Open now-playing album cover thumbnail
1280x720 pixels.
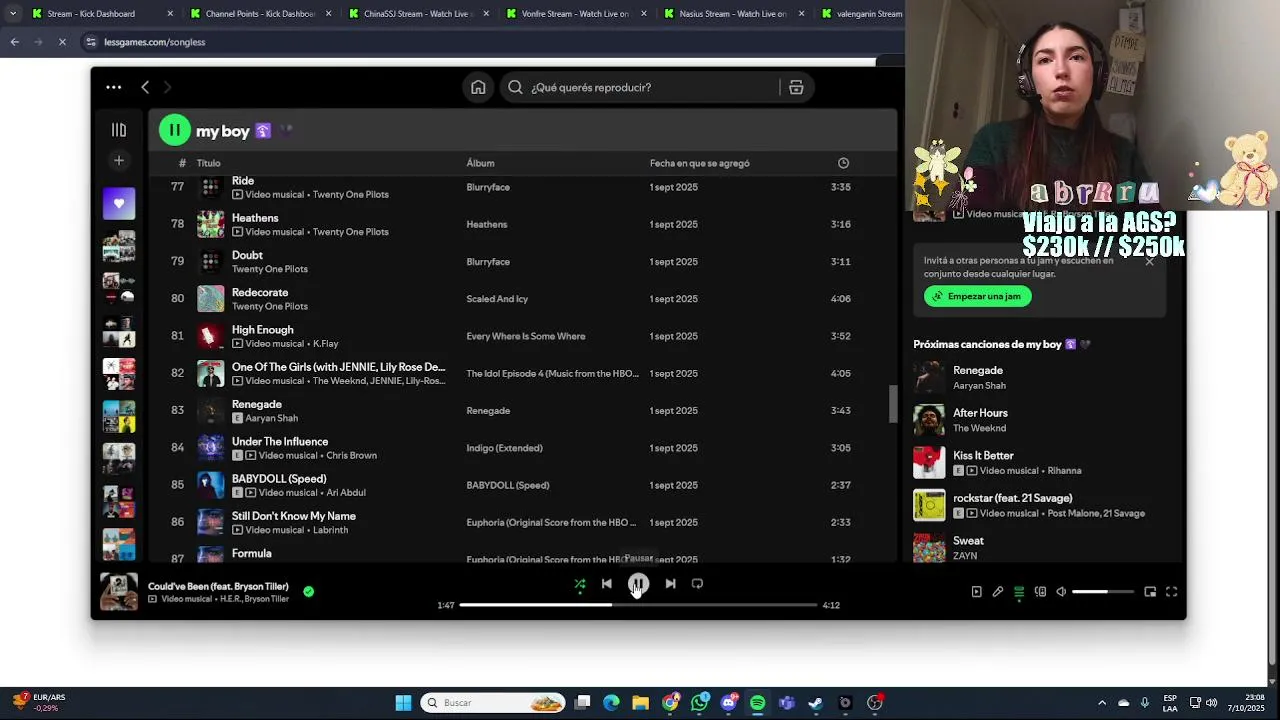click(x=119, y=591)
